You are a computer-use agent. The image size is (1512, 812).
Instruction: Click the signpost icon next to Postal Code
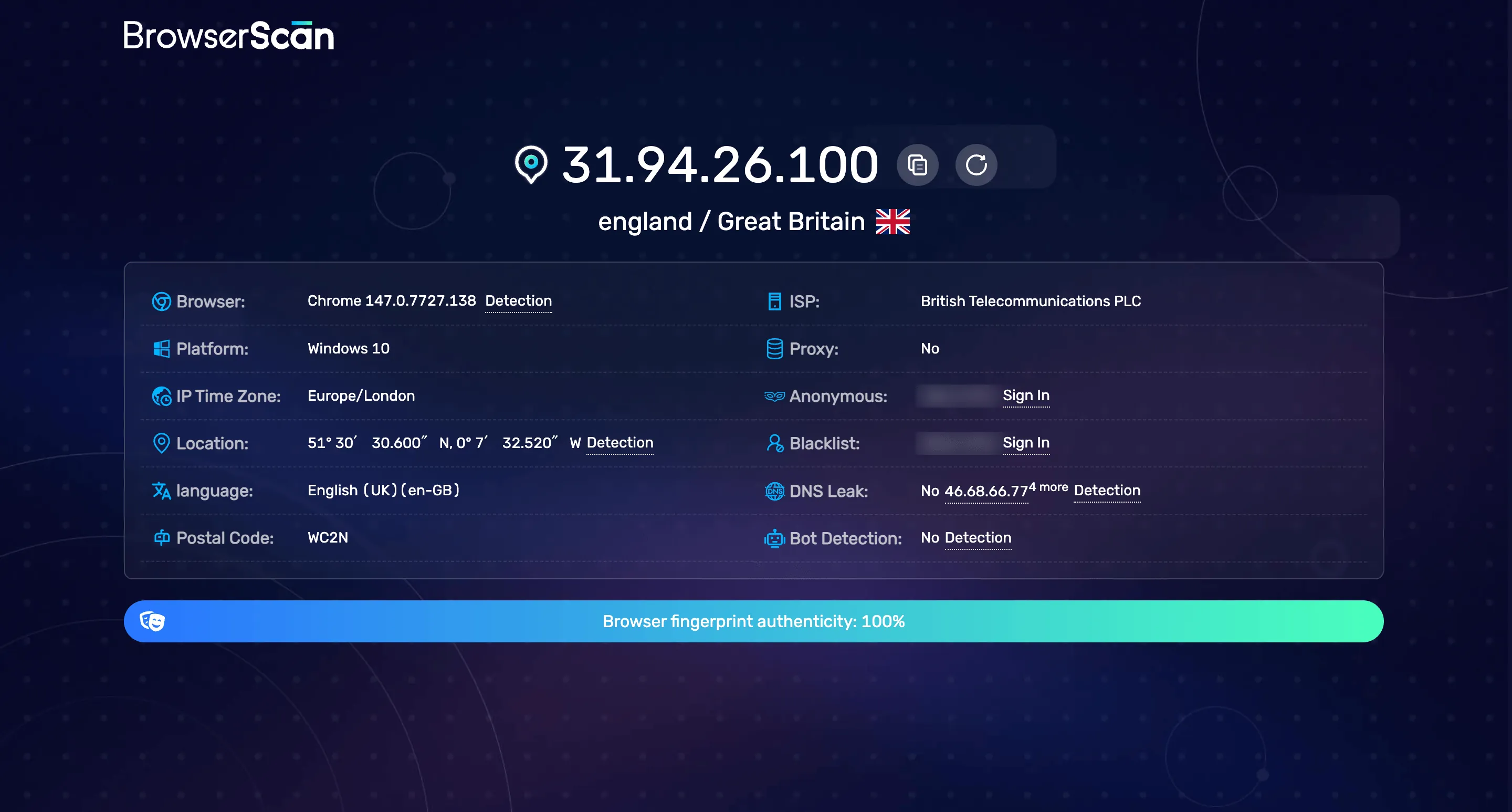pyautogui.click(x=161, y=537)
